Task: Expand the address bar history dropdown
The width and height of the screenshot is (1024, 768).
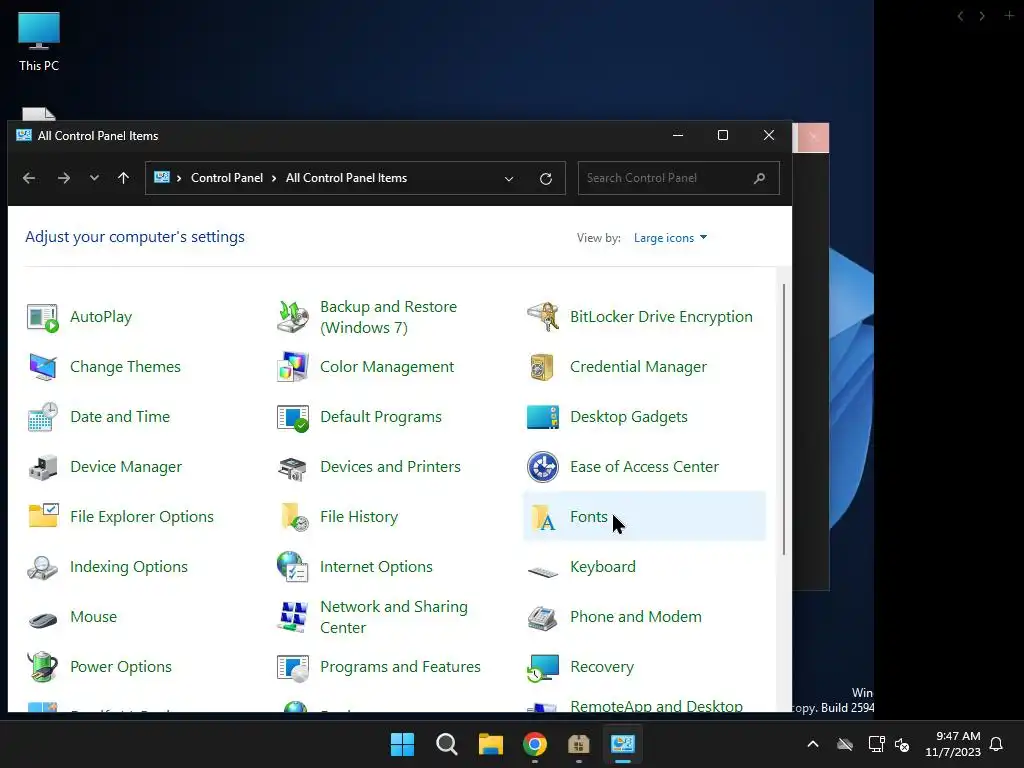Action: 509,178
